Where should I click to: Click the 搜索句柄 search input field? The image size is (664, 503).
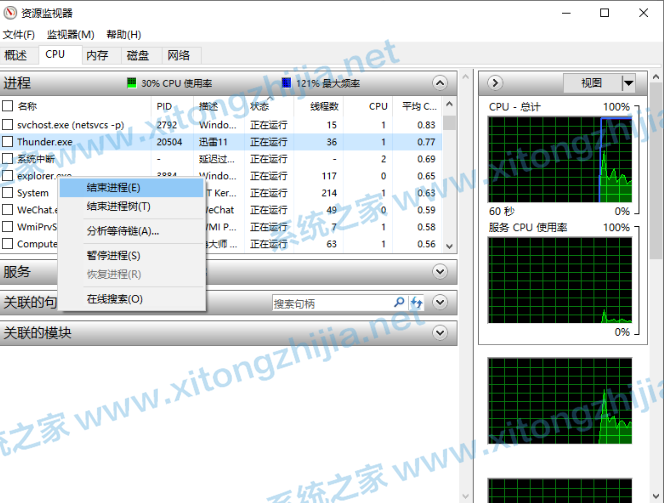(x=332, y=303)
